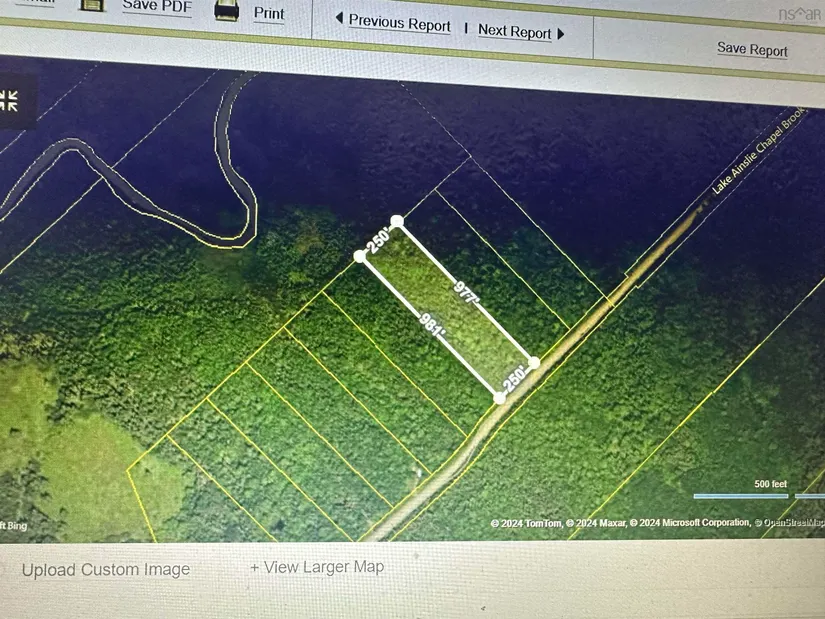The image size is (825, 619).
Task: Click the Save PDF document icon
Action: 92,4
